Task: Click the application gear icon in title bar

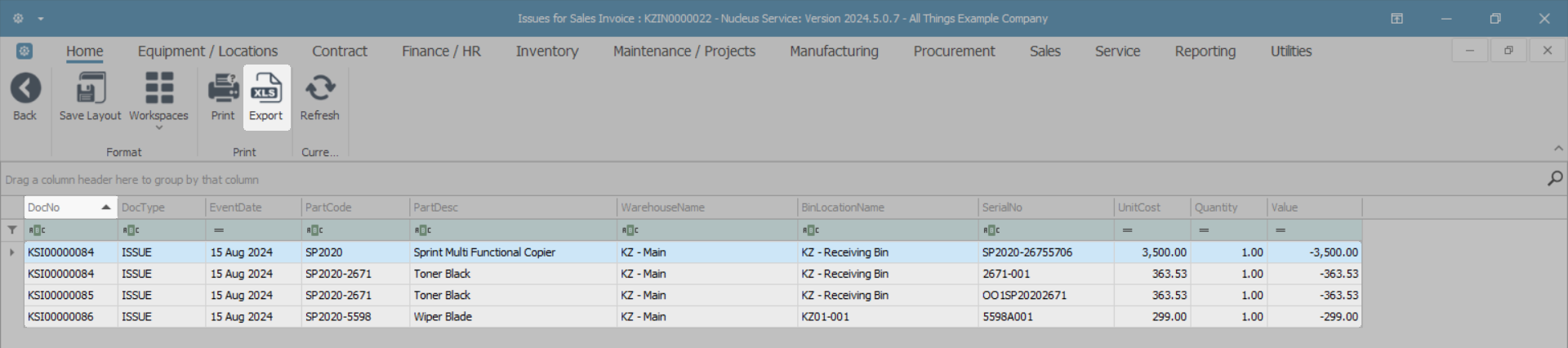Action: 18,18
